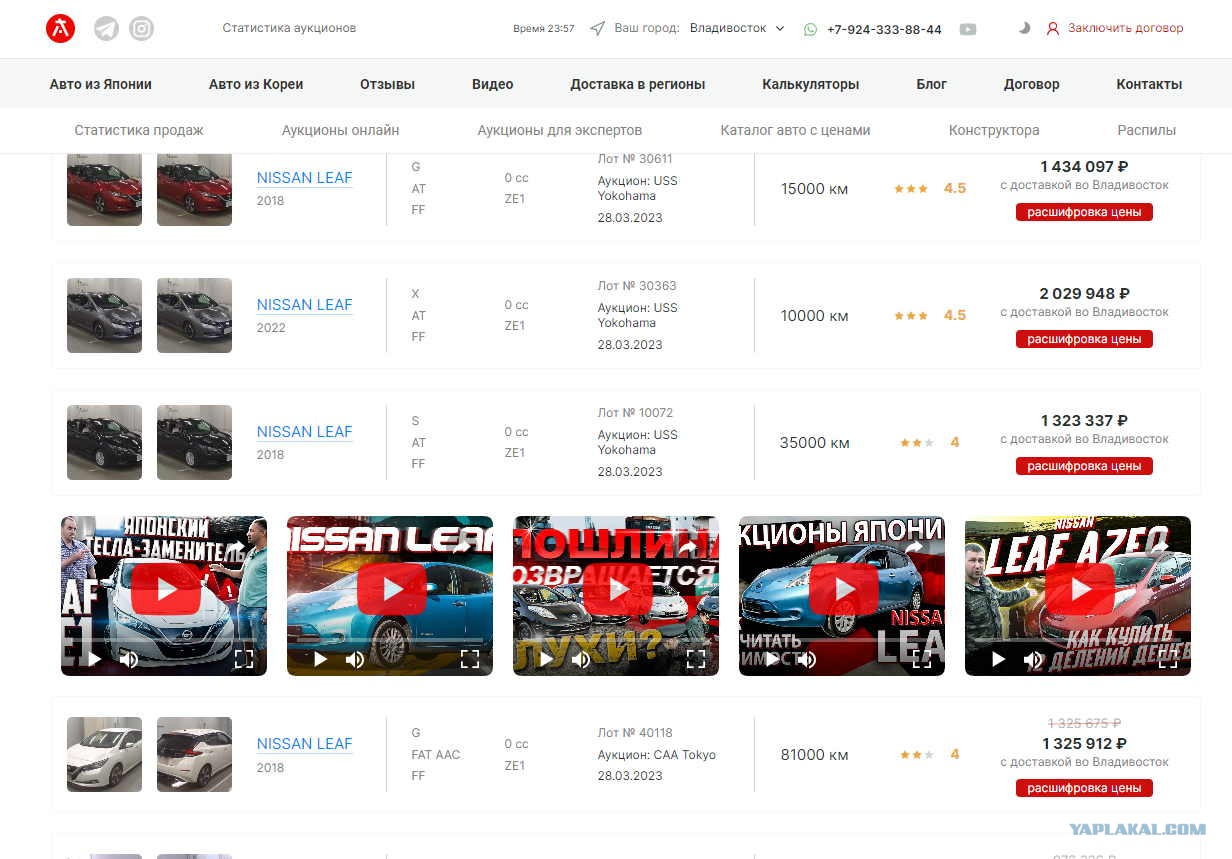1232x859 pixels.
Task: Call phone number +7-924-333-88-44
Action: coord(884,29)
